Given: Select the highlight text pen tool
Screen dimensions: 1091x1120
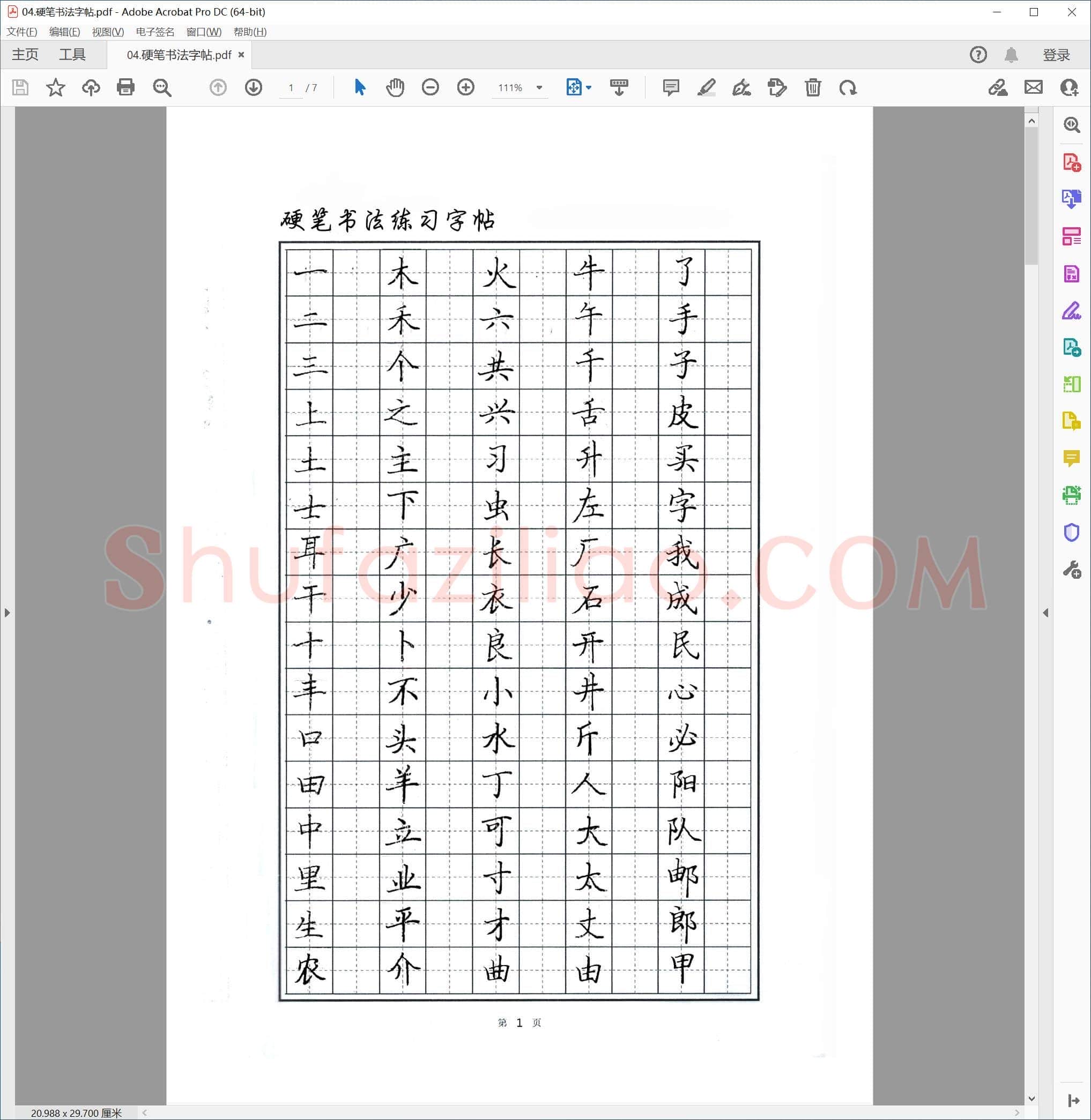Looking at the screenshot, I should click(707, 87).
